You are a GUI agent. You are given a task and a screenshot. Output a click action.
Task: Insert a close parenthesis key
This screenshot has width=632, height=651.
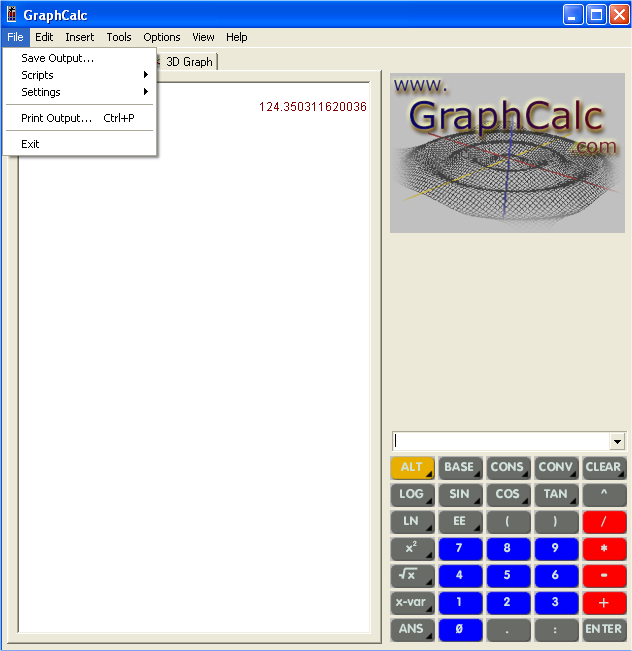click(556, 522)
